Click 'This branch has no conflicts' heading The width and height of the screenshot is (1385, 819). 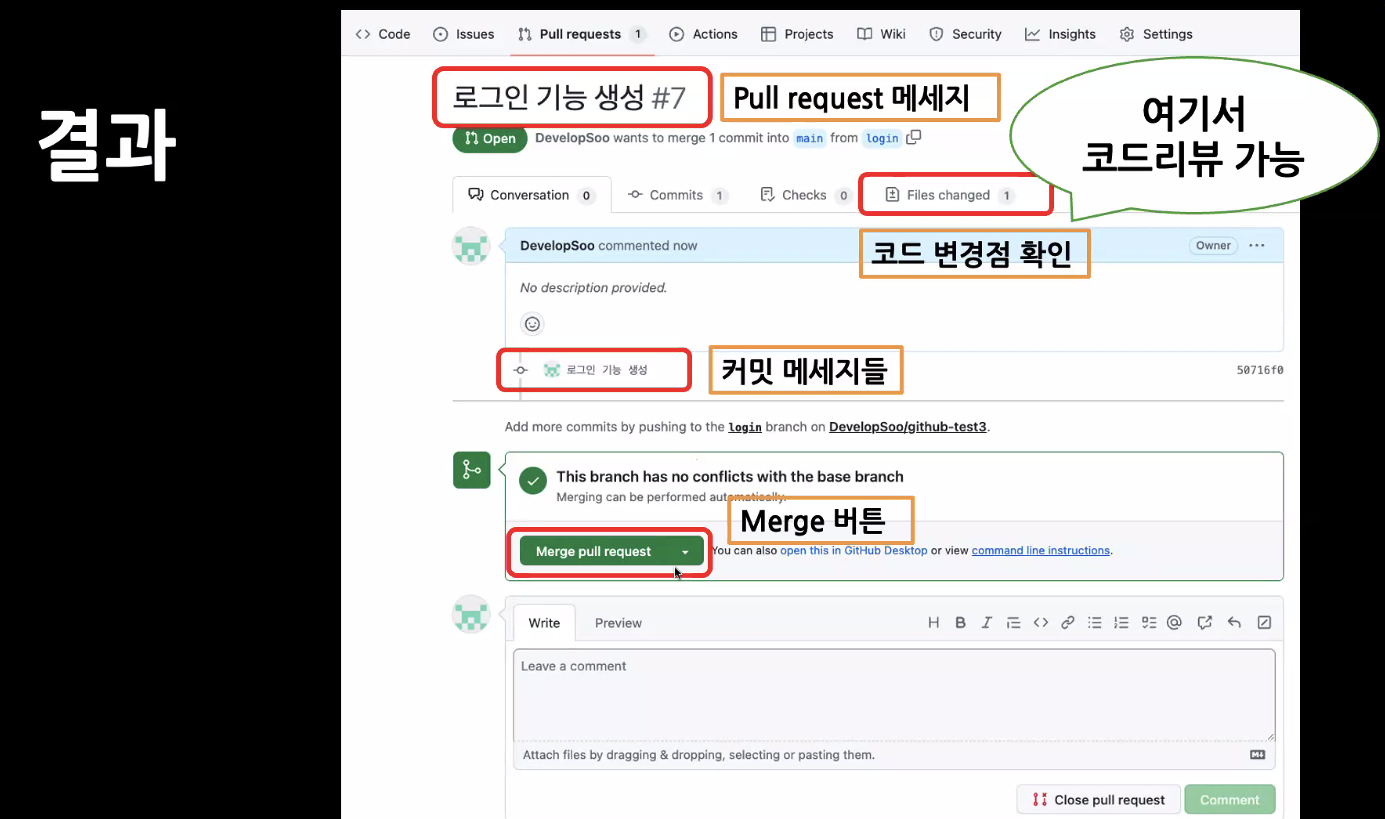point(730,477)
